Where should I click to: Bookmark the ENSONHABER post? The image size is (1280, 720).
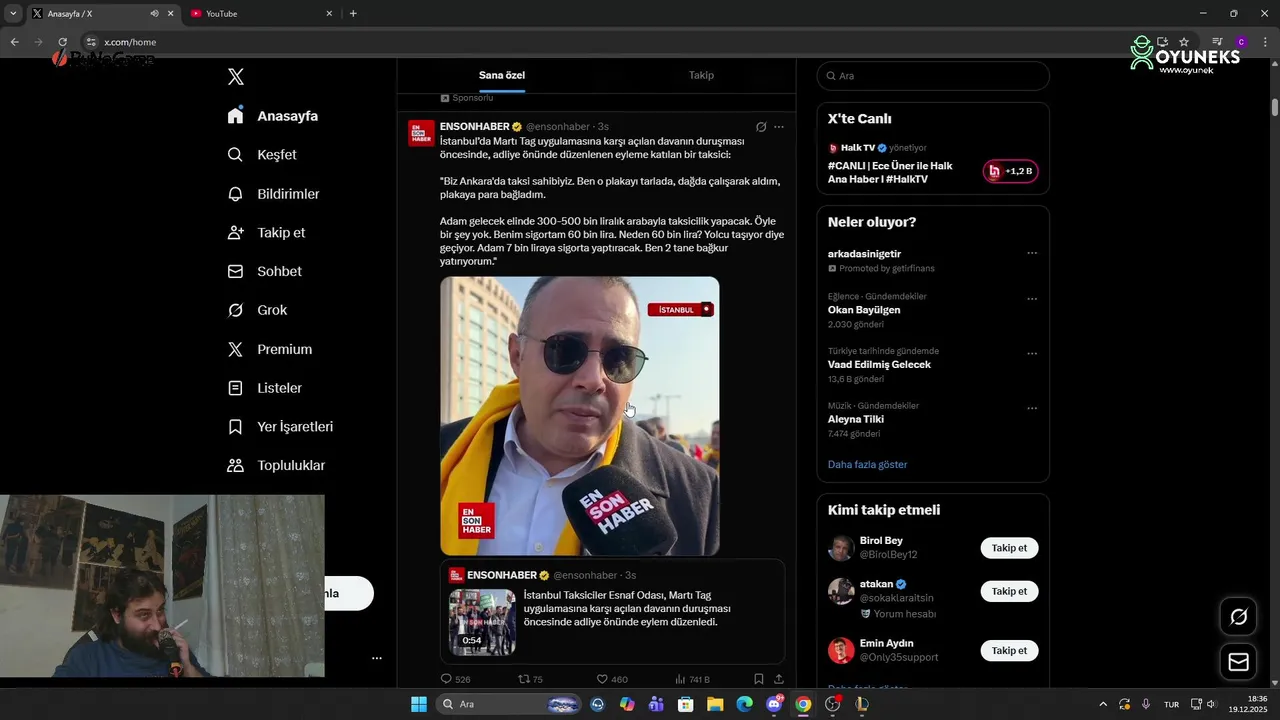pos(759,679)
